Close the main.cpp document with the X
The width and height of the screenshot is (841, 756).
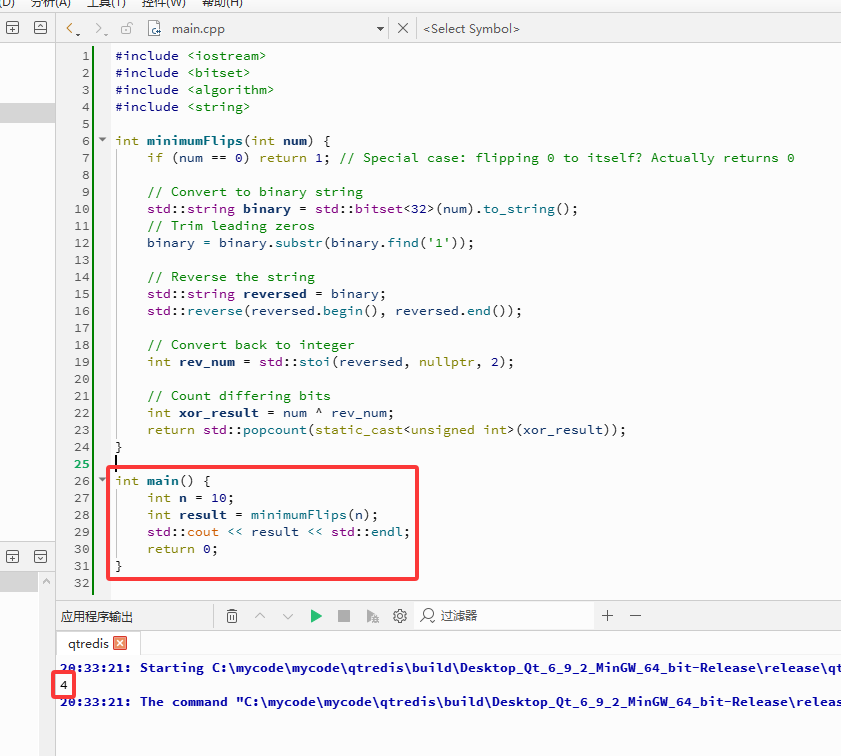(403, 28)
